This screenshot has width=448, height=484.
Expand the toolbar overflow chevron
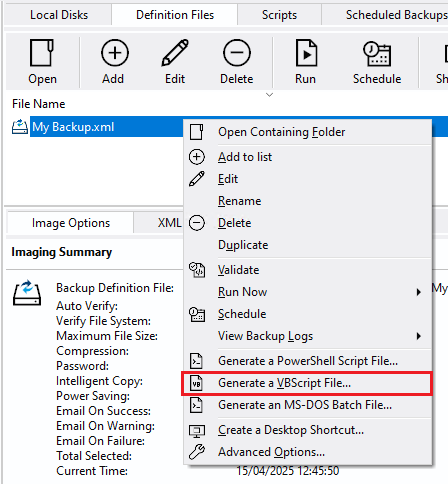(x=269, y=95)
